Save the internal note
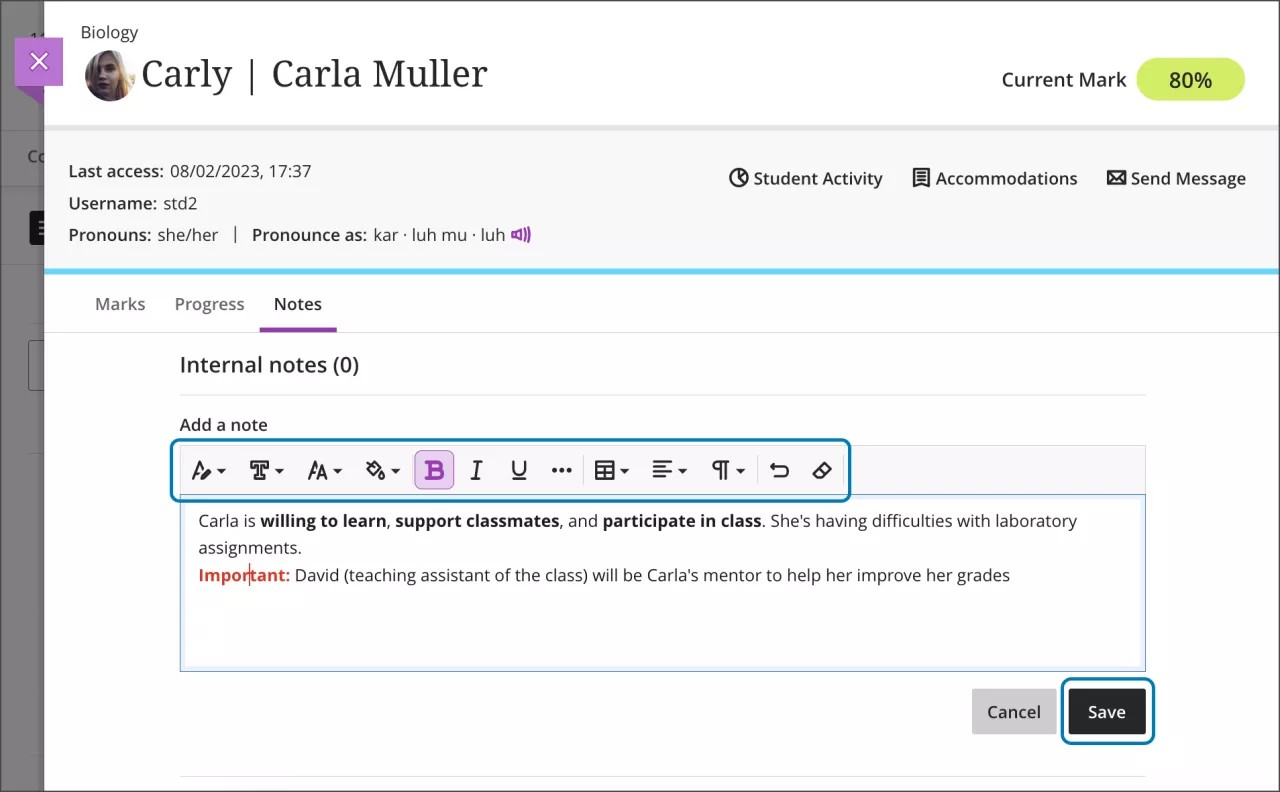The height and width of the screenshot is (792, 1280). click(1107, 711)
